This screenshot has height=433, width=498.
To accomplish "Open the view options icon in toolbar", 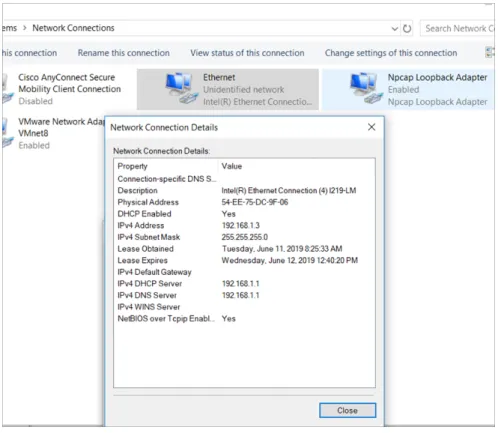I will pyautogui.click(x=490, y=52).
